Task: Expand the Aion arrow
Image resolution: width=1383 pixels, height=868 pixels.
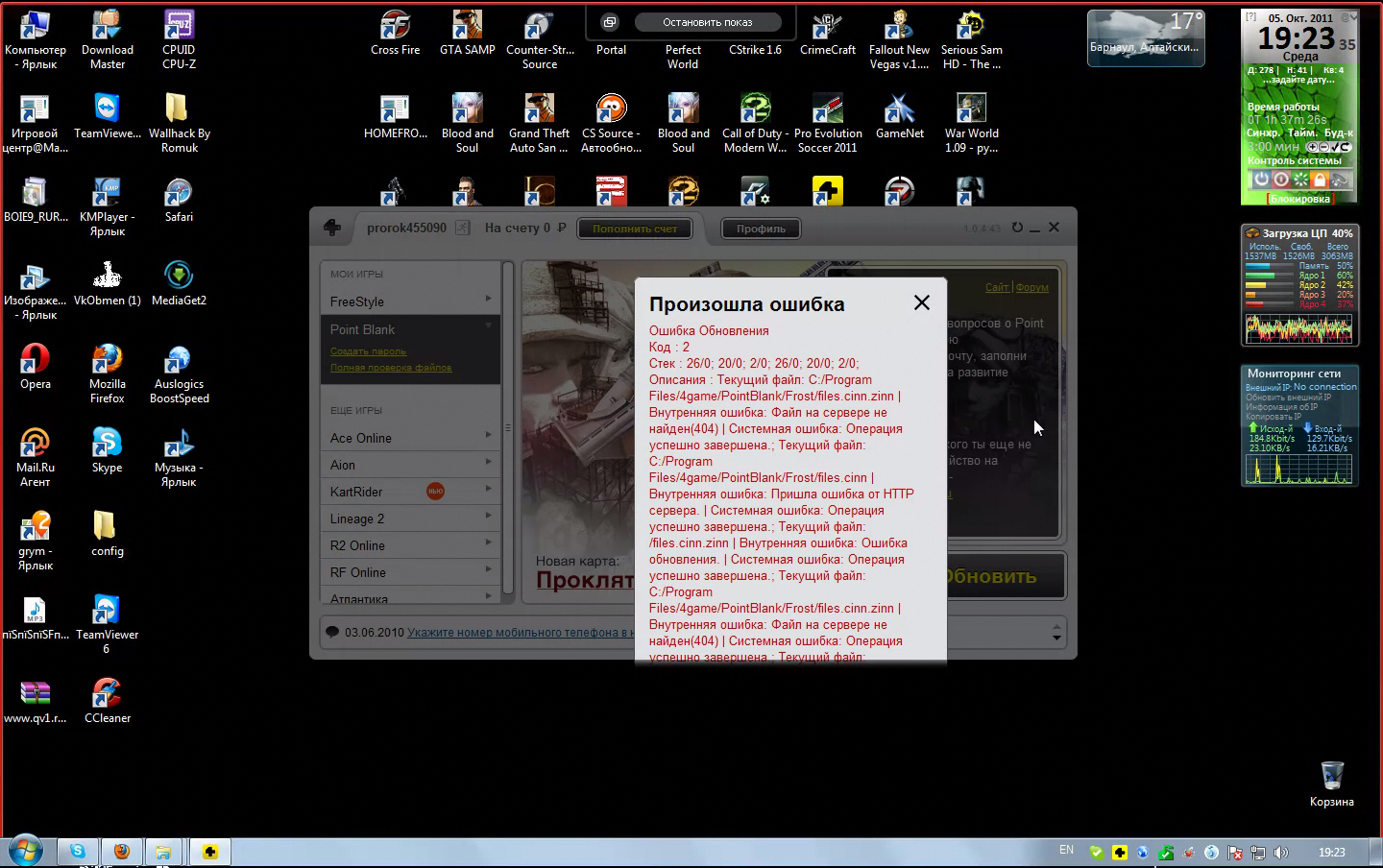Action: [489, 462]
